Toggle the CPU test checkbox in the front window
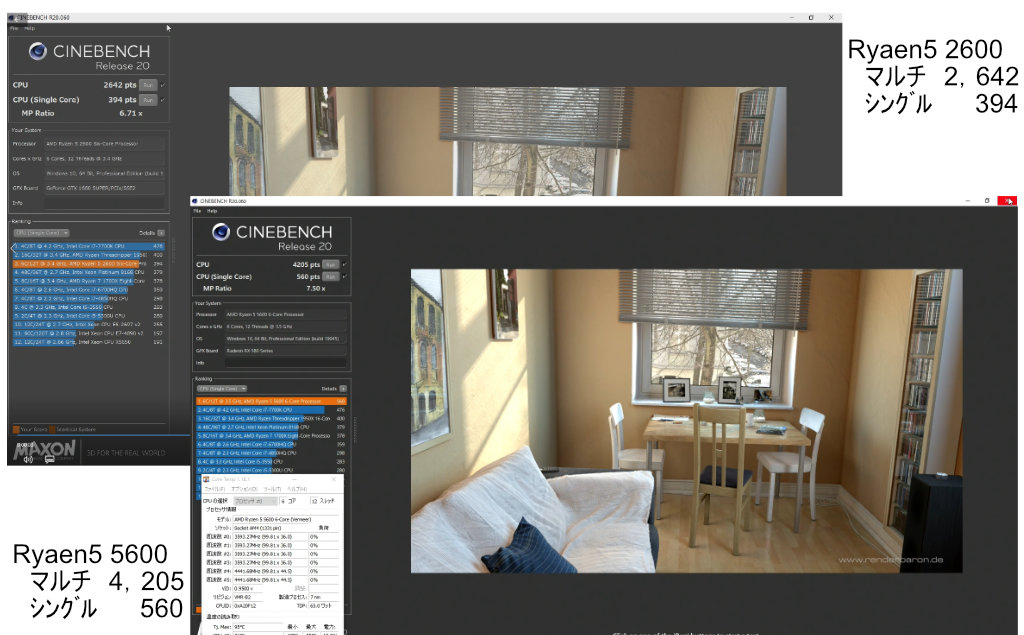The image size is (1024, 635). coord(345,265)
